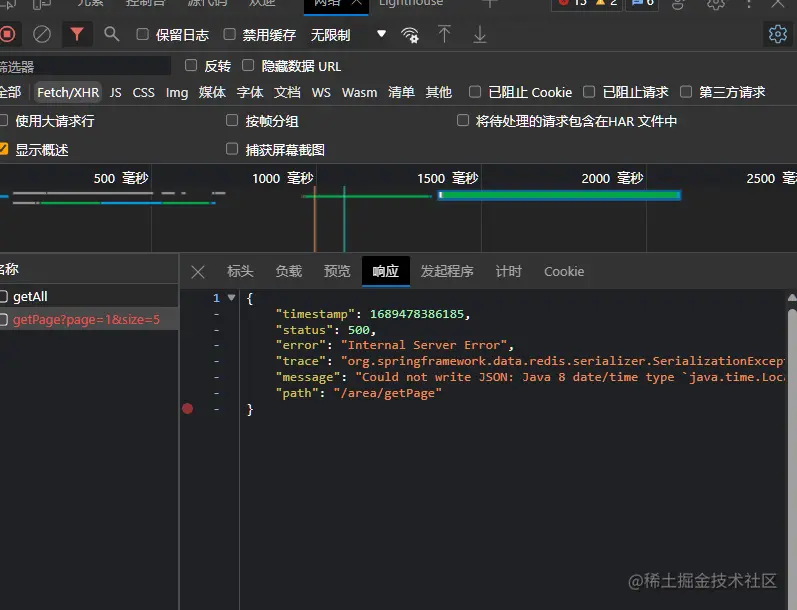
Task: Check 隐藏数据 URL checkbox
Action: pyautogui.click(x=248, y=65)
